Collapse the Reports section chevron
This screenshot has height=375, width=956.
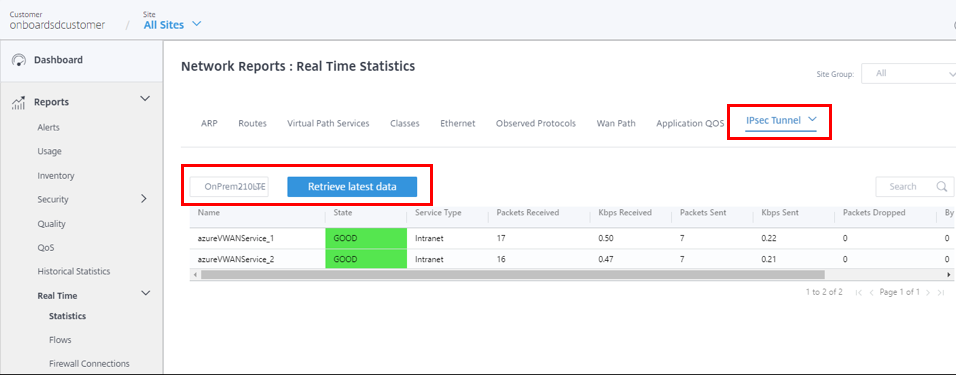pyautogui.click(x=144, y=99)
